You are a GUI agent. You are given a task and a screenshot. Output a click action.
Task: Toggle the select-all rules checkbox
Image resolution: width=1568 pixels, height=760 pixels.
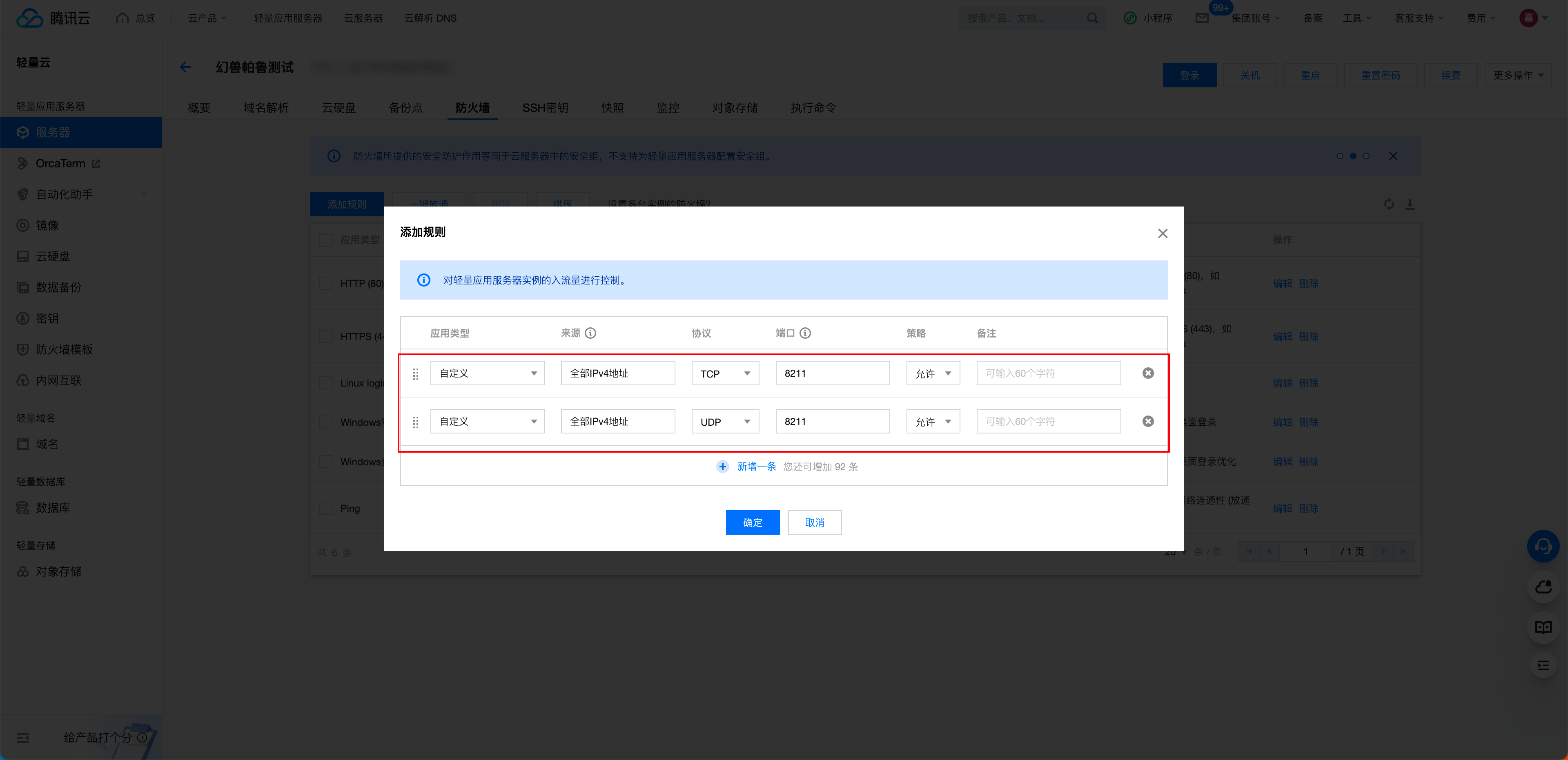pyautogui.click(x=326, y=240)
